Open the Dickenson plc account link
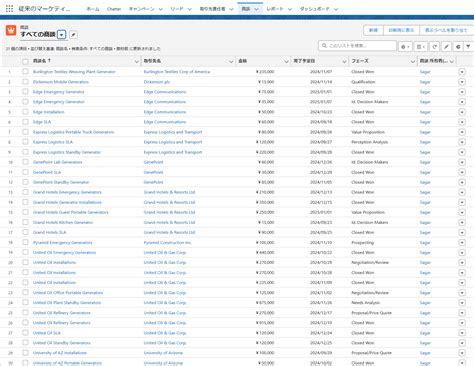Image resolution: width=474 pixels, height=366 pixels. click(x=157, y=82)
